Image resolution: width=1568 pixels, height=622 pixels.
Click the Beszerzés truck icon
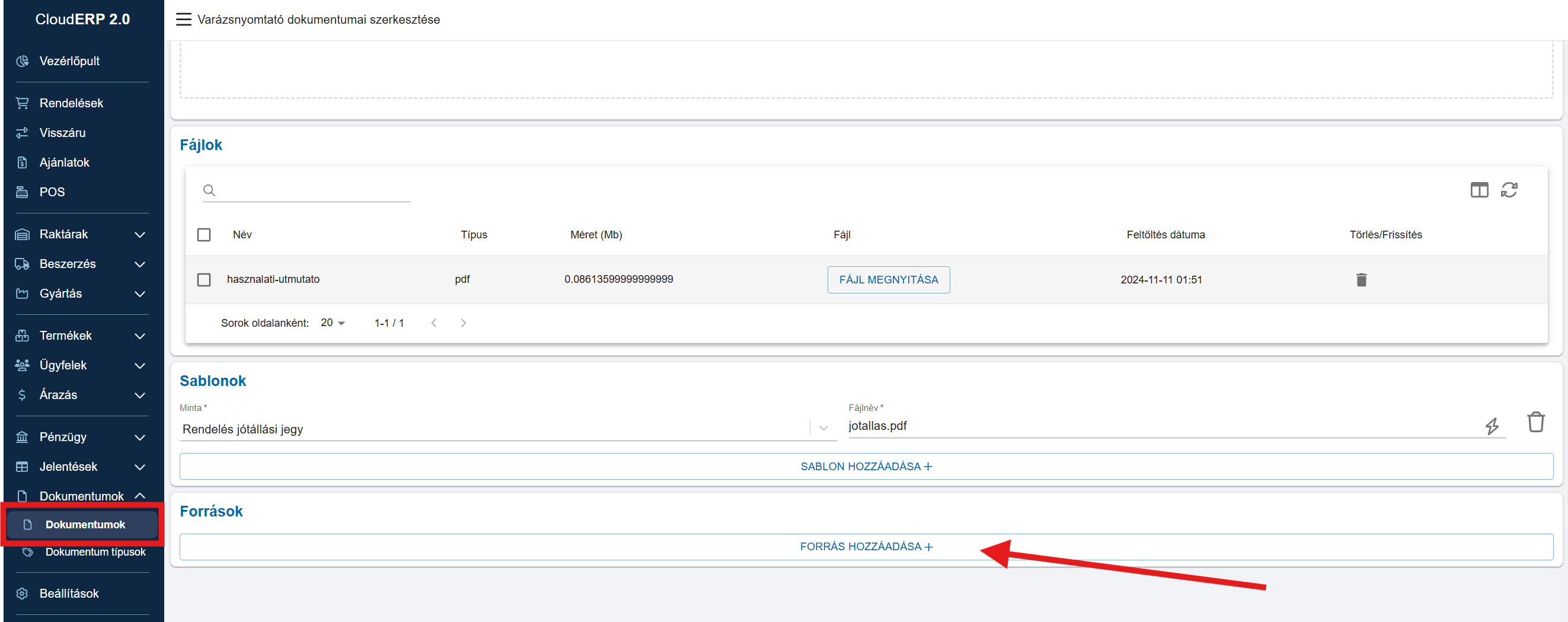(23, 264)
